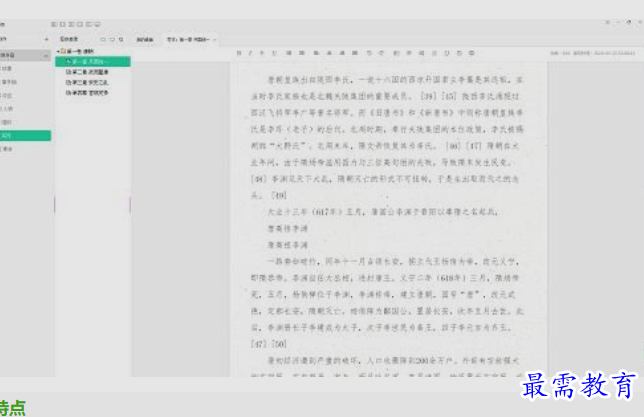Viewport: 644px width, 417px height.
Task: Click the middle small icon above chapter tree
Action: point(112,39)
